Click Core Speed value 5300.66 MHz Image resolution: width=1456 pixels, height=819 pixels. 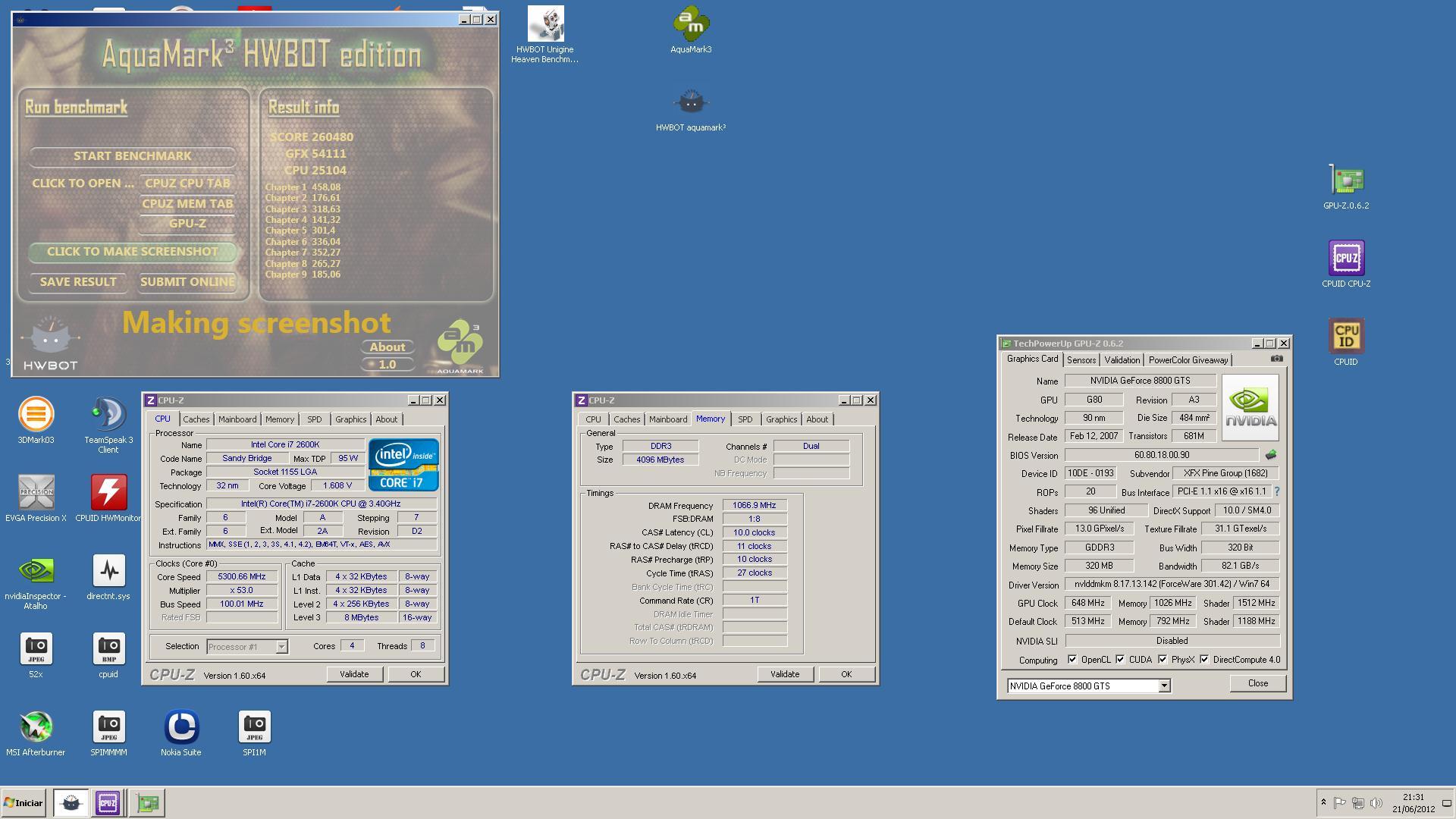(242, 577)
